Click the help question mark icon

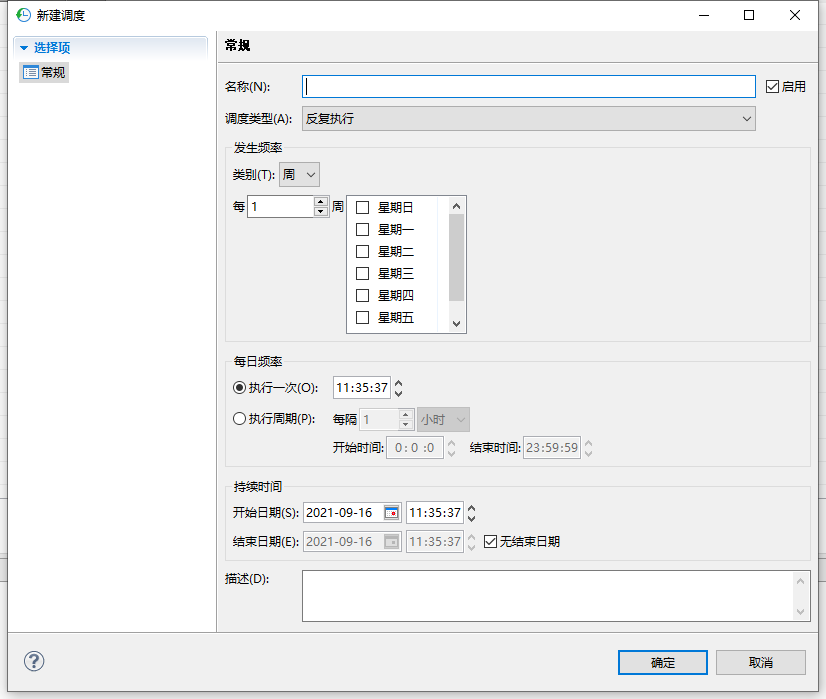(x=34, y=661)
